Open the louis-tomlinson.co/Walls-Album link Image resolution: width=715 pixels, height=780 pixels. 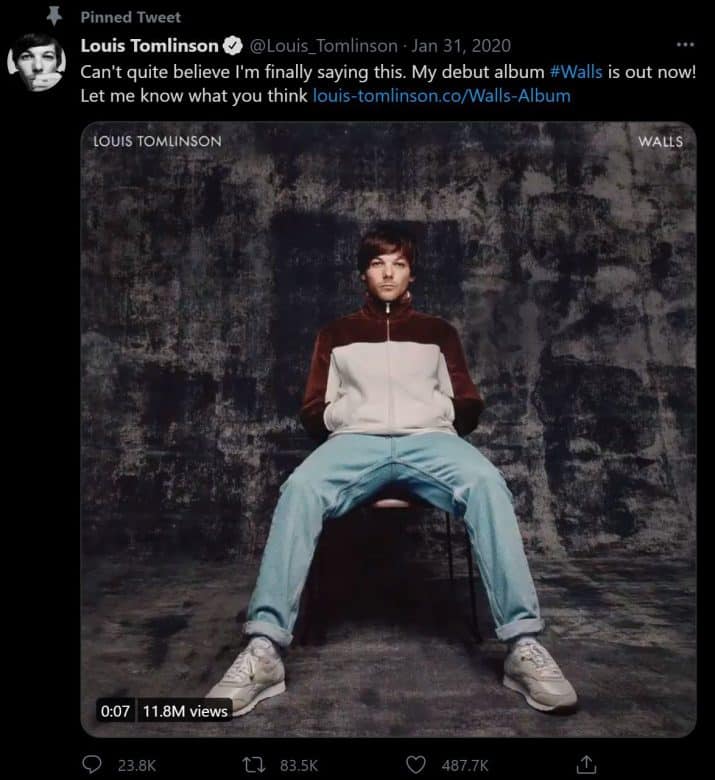point(441,96)
